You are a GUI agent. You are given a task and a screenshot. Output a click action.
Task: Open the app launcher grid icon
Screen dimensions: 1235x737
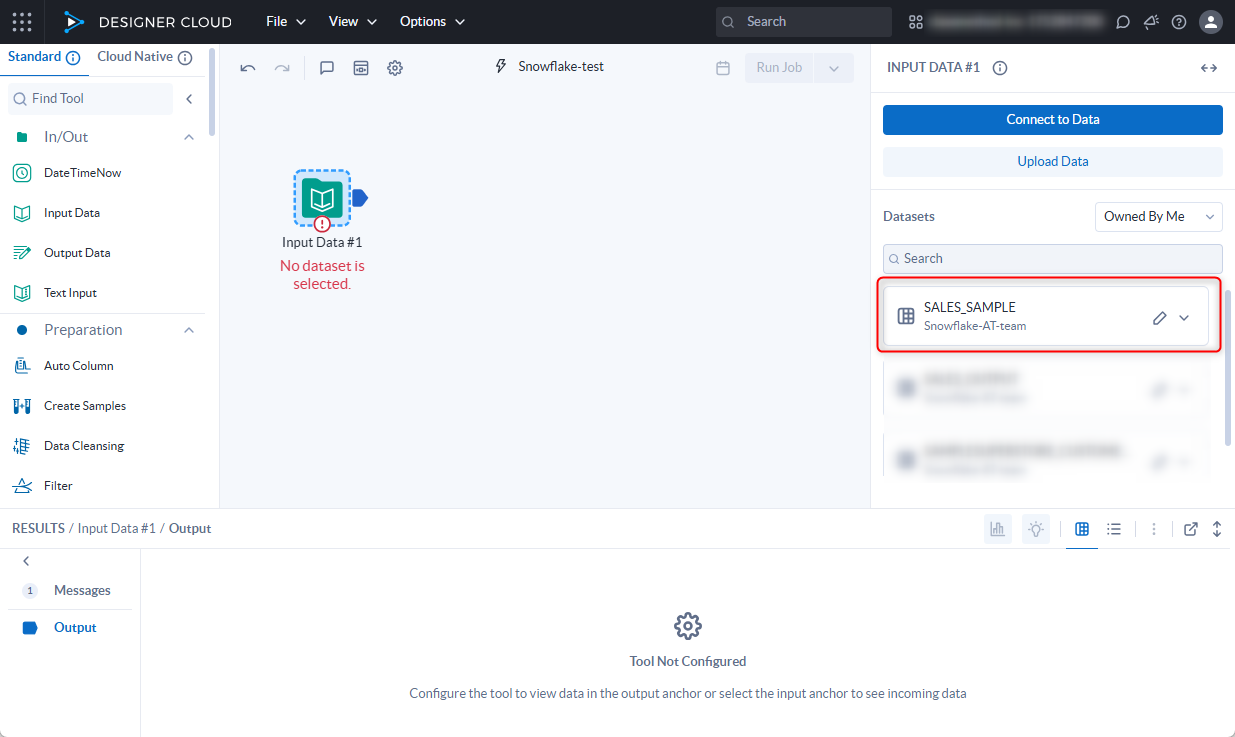pyautogui.click(x=22, y=21)
